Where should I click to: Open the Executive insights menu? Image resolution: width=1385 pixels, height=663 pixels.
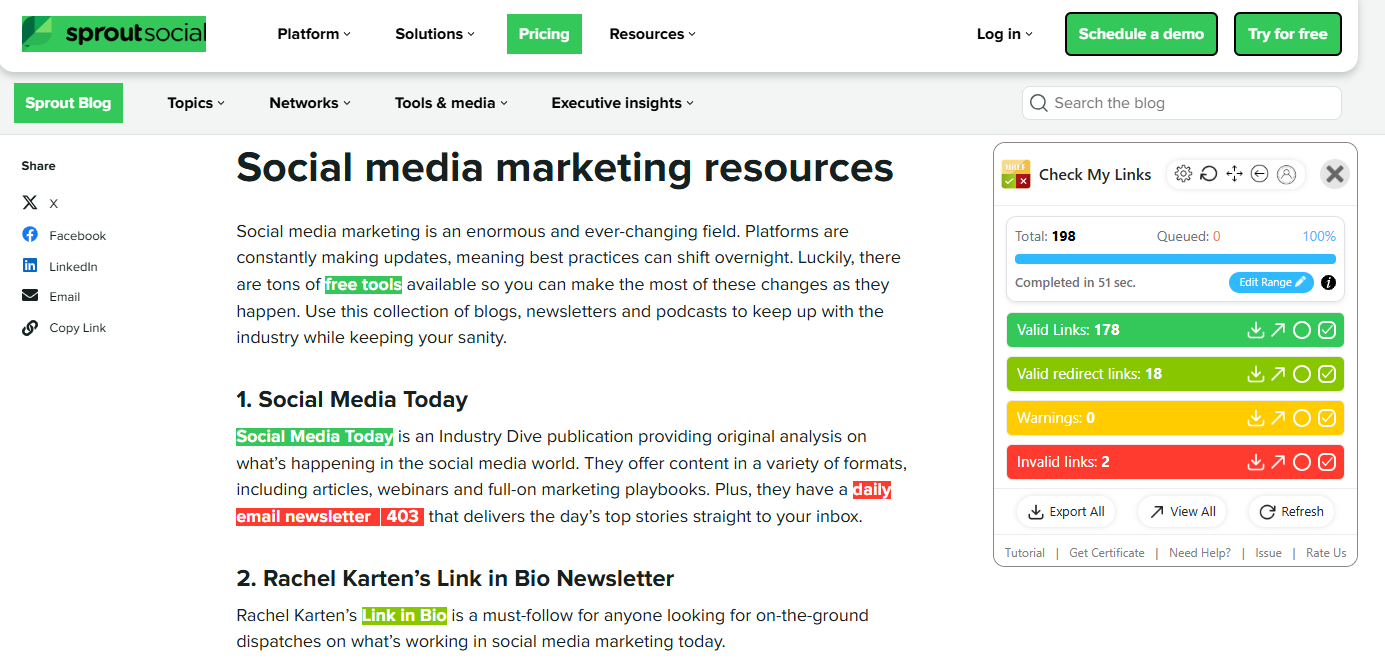(x=620, y=102)
